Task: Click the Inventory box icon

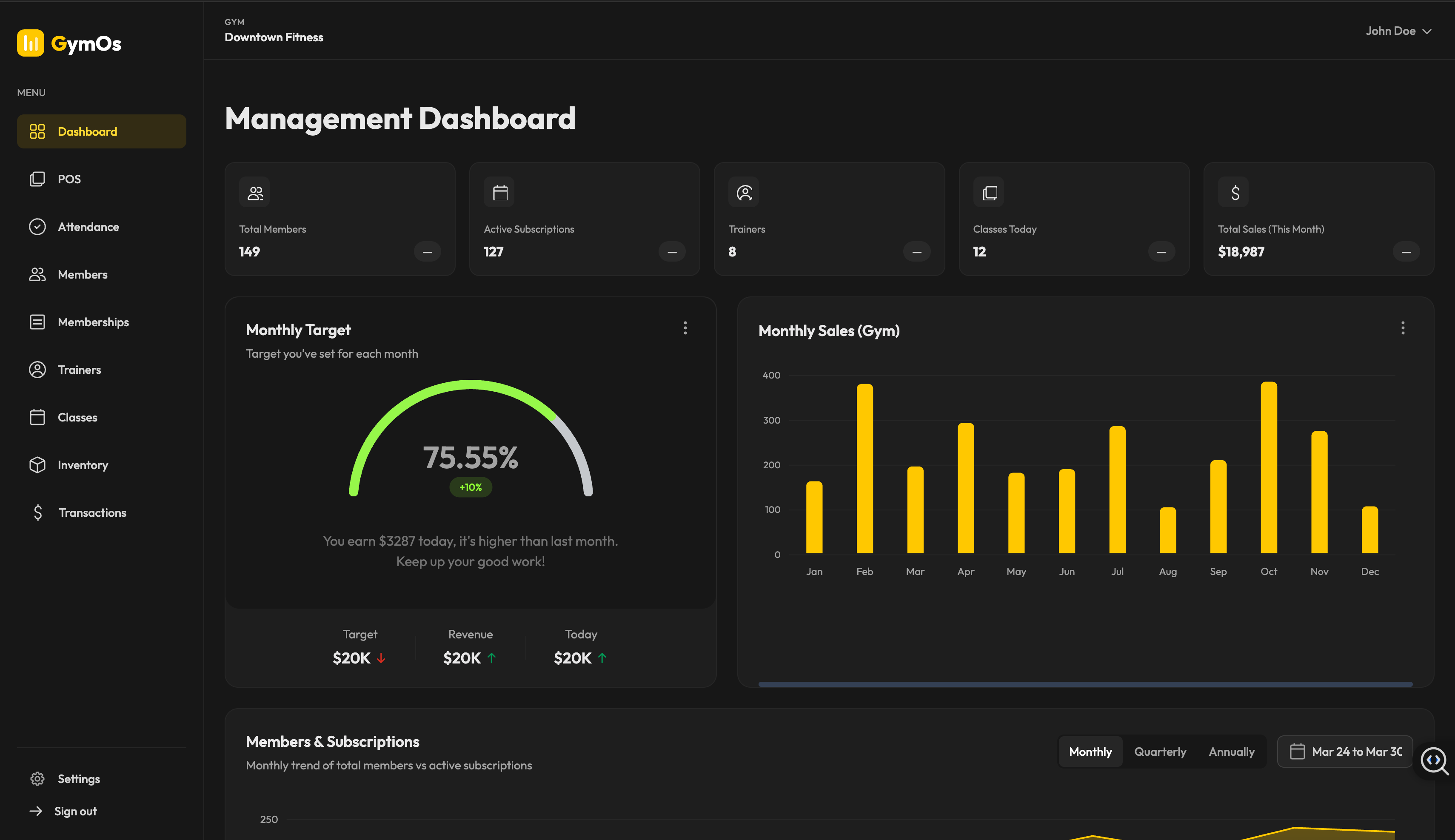Action: tap(37, 465)
